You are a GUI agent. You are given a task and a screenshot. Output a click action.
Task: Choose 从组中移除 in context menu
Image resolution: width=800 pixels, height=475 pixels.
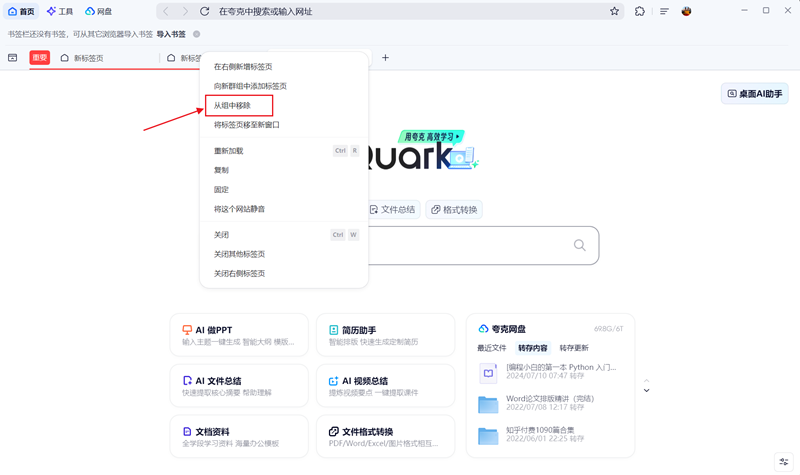pos(284,106)
